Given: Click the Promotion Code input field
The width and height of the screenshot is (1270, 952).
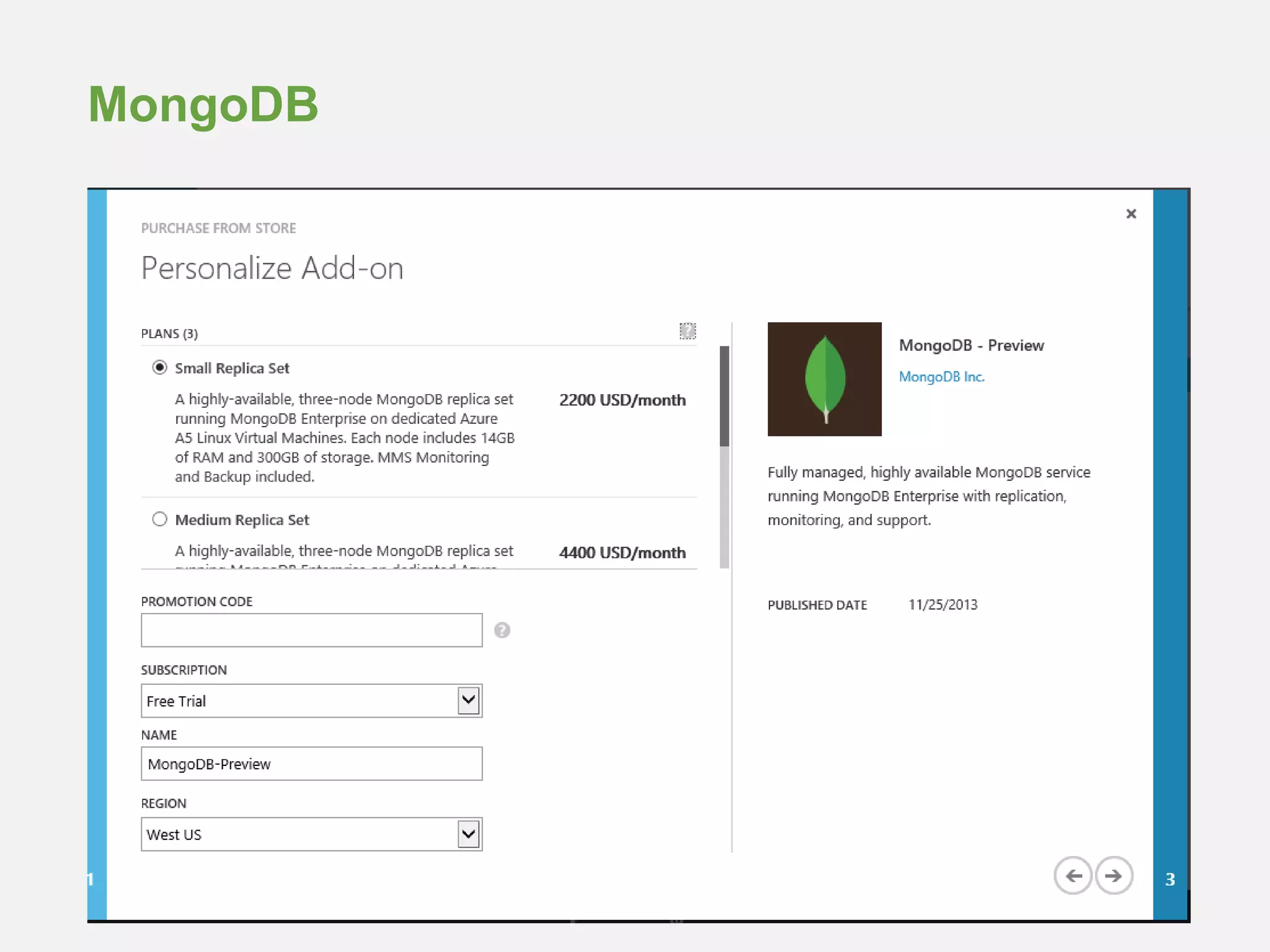Looking at the screenshot, I should (x=311, y=630).
